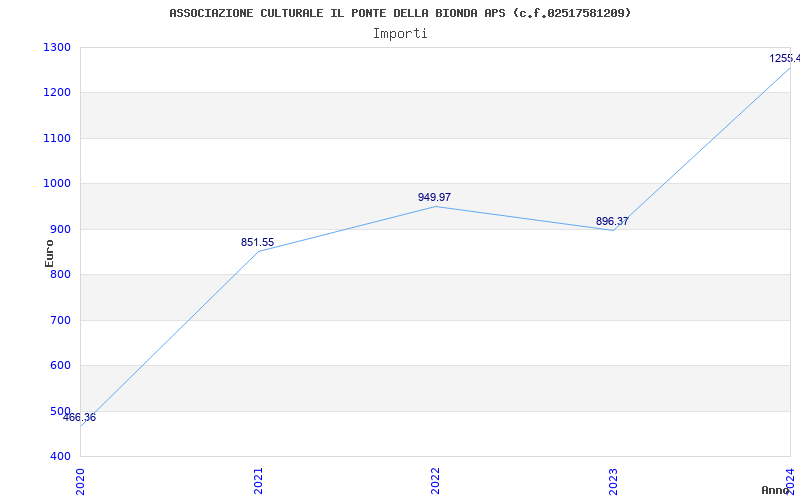The width and height of the screenshot is (800, 500).
Task: Click the Anno x-axis title
Action: pos(775,490)
